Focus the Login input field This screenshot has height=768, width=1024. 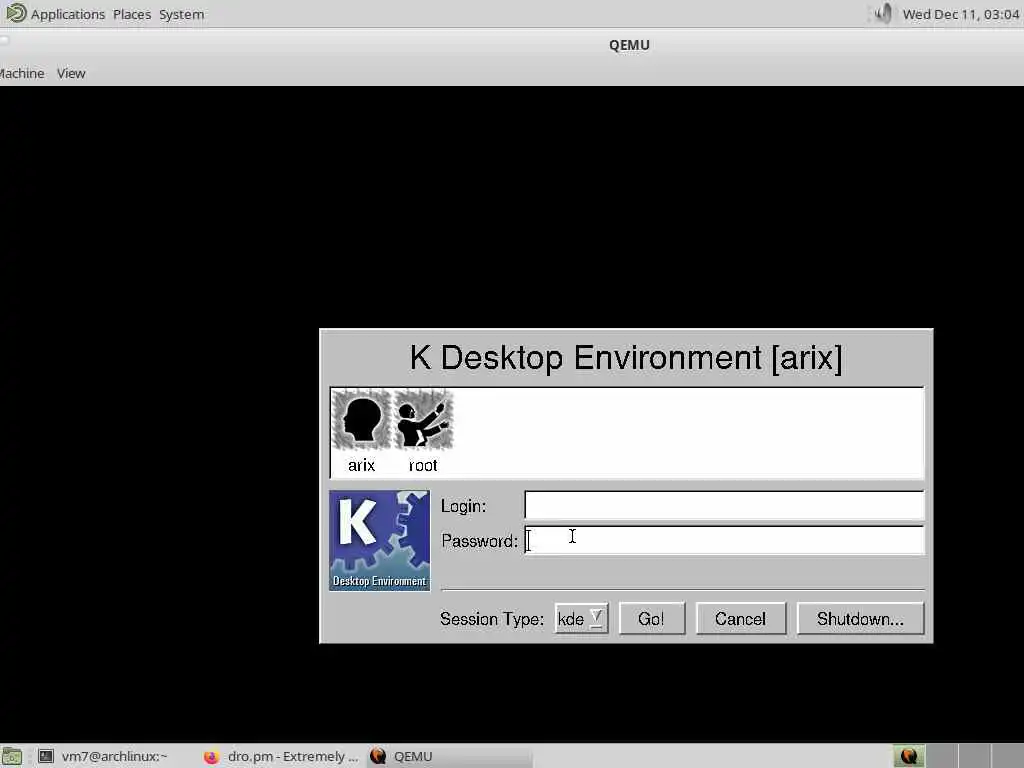(x=724, y=505)
